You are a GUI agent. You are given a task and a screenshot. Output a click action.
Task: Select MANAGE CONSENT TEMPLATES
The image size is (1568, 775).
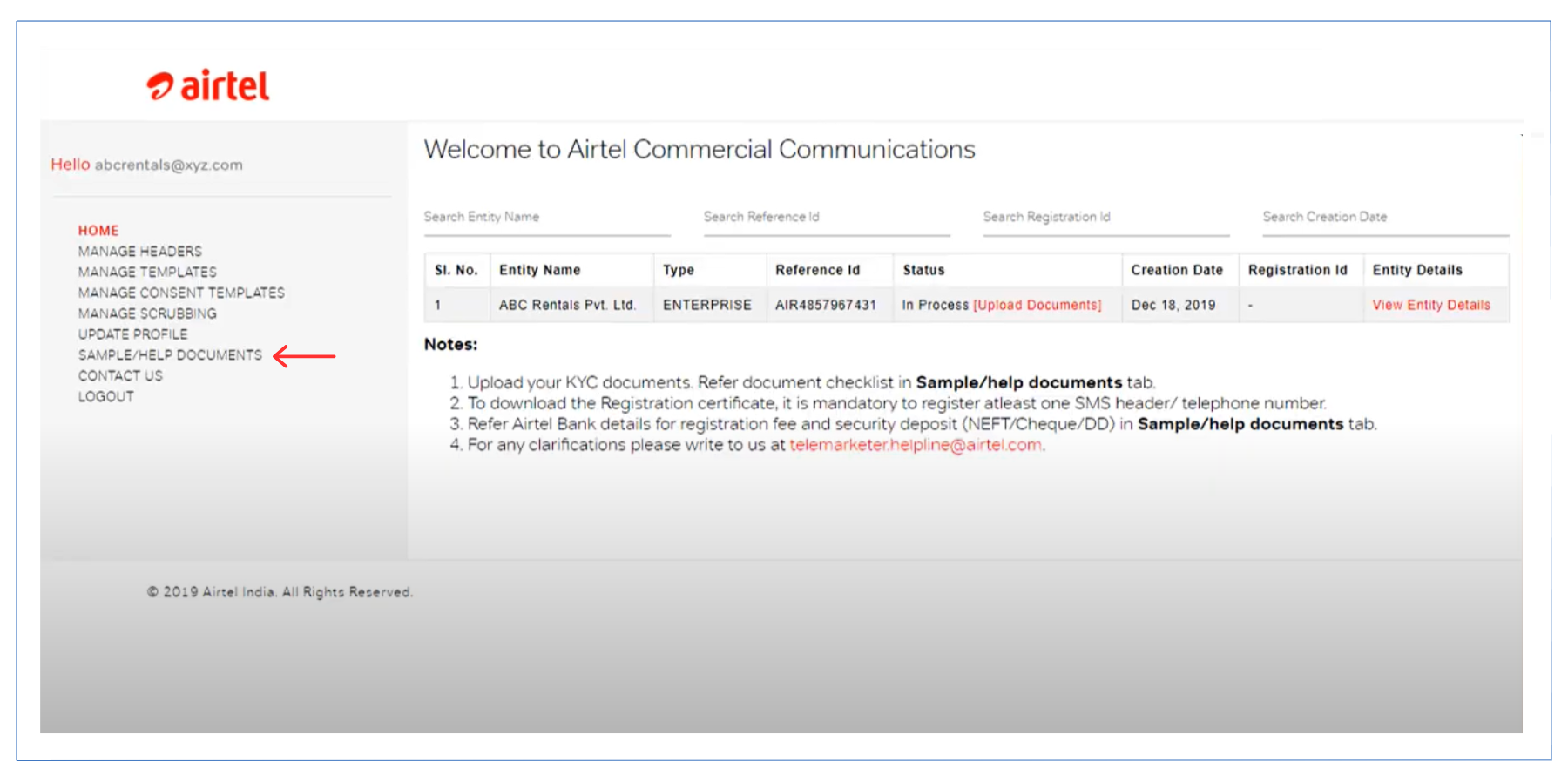pos(181,293)
